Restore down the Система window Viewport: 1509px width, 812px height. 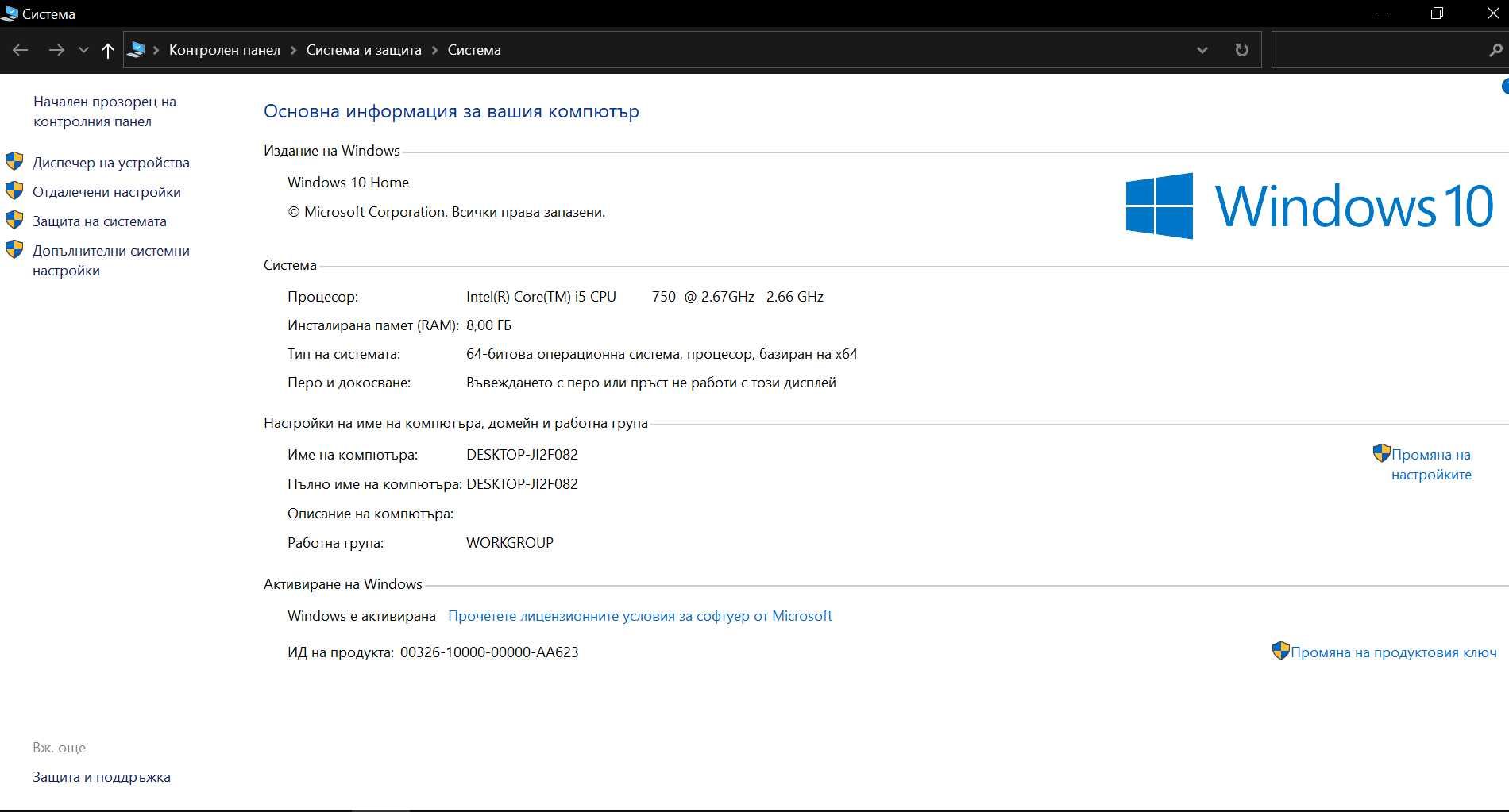tap(1437, 13)
